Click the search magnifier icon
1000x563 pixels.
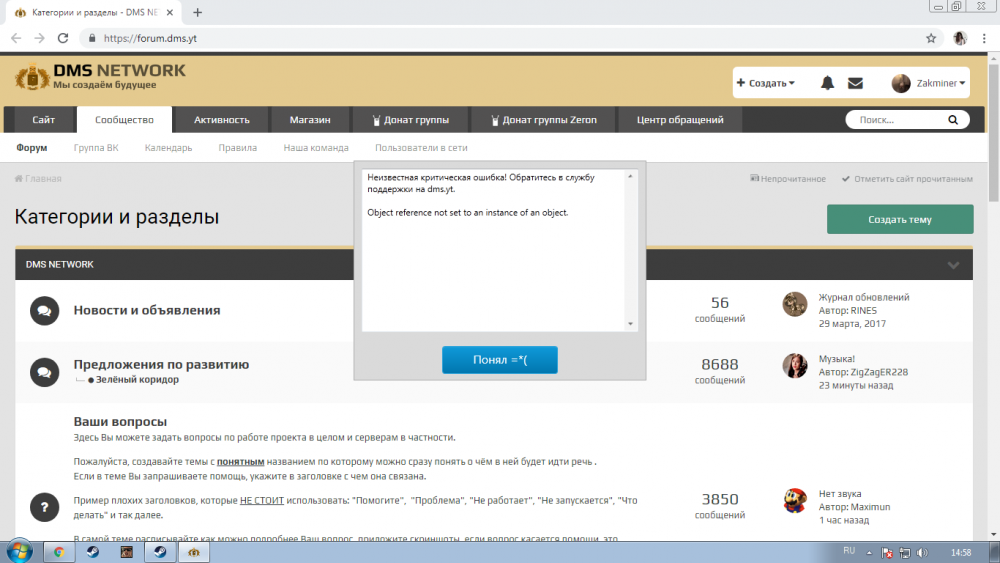(954, 120)
